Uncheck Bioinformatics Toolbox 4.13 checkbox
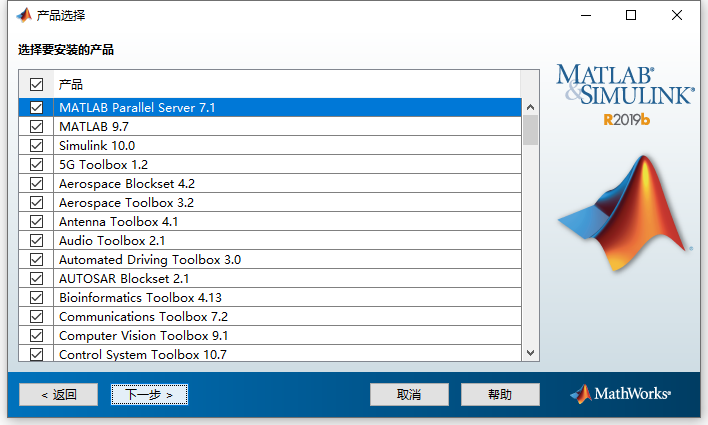Screen dimensions: 708x425 pos(37,297)
